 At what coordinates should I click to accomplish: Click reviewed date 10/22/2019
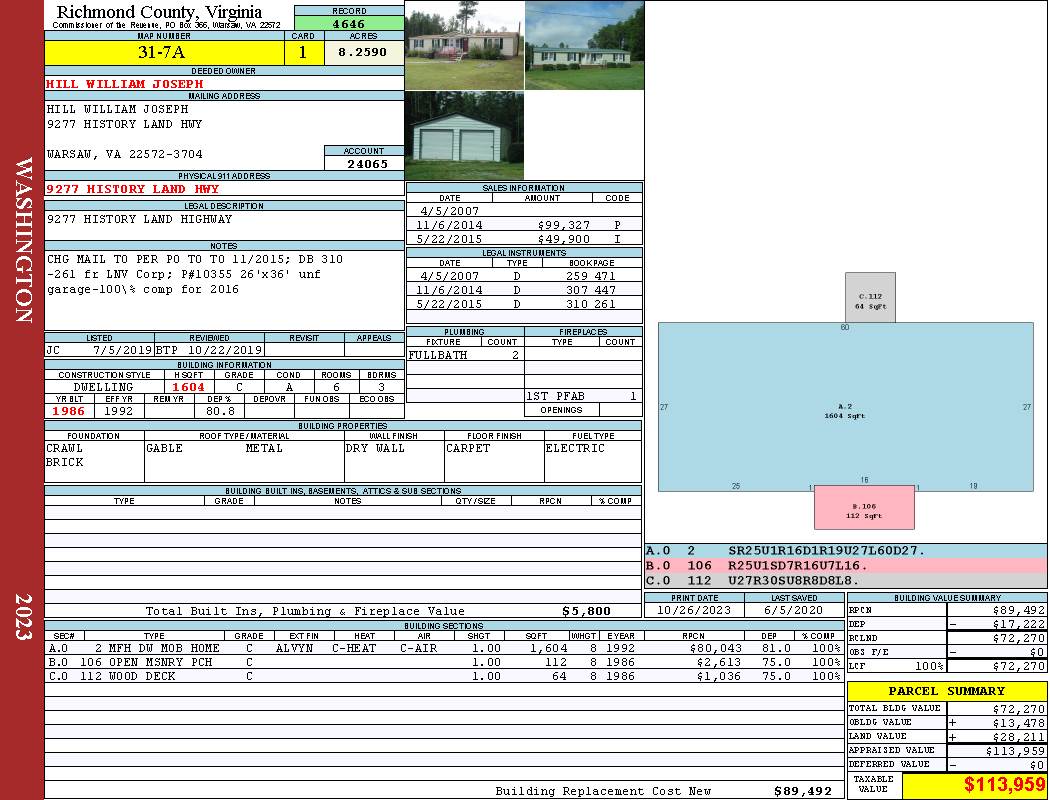point(224,350)
